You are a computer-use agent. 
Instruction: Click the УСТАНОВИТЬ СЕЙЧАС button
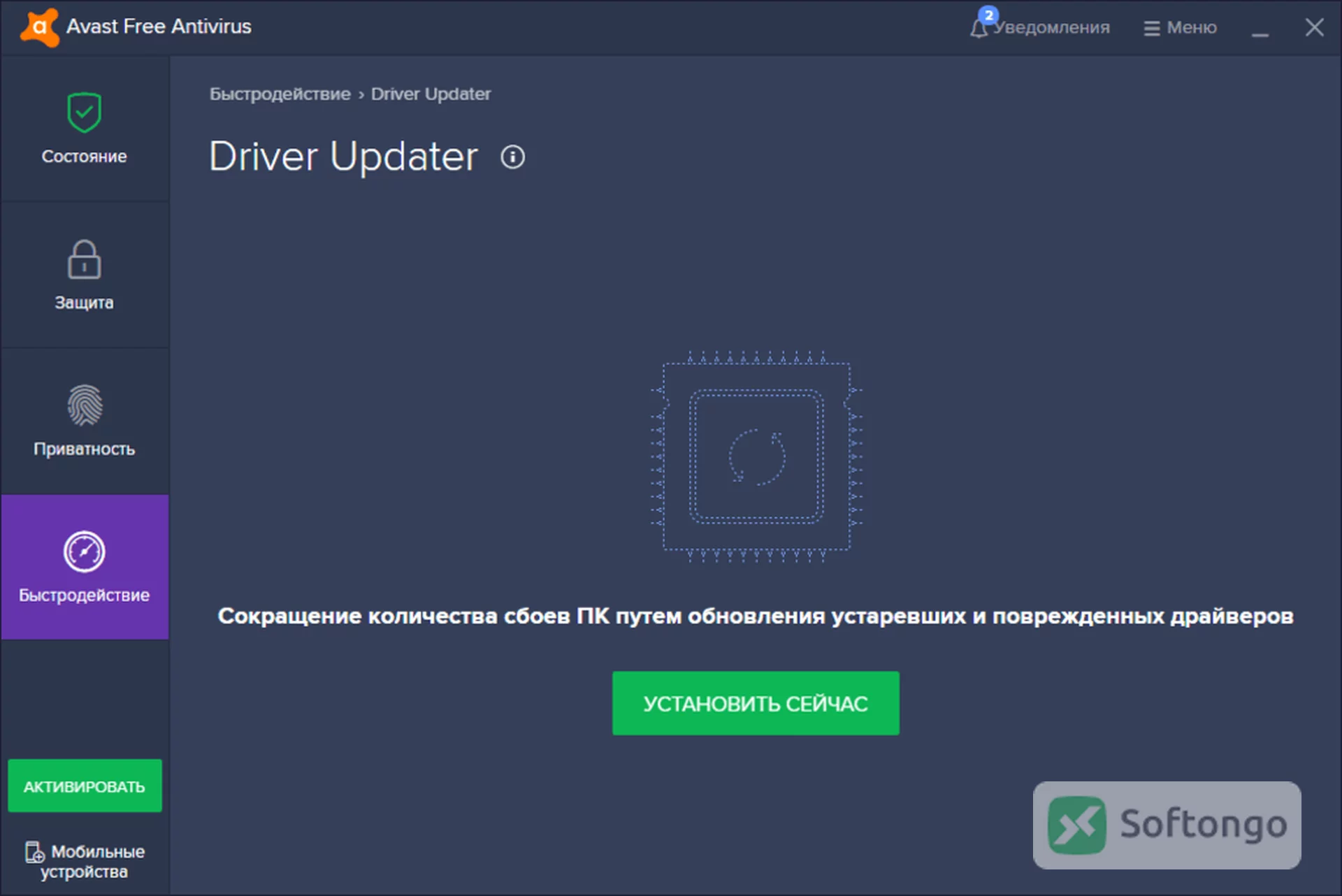click(x=756, y=703)
